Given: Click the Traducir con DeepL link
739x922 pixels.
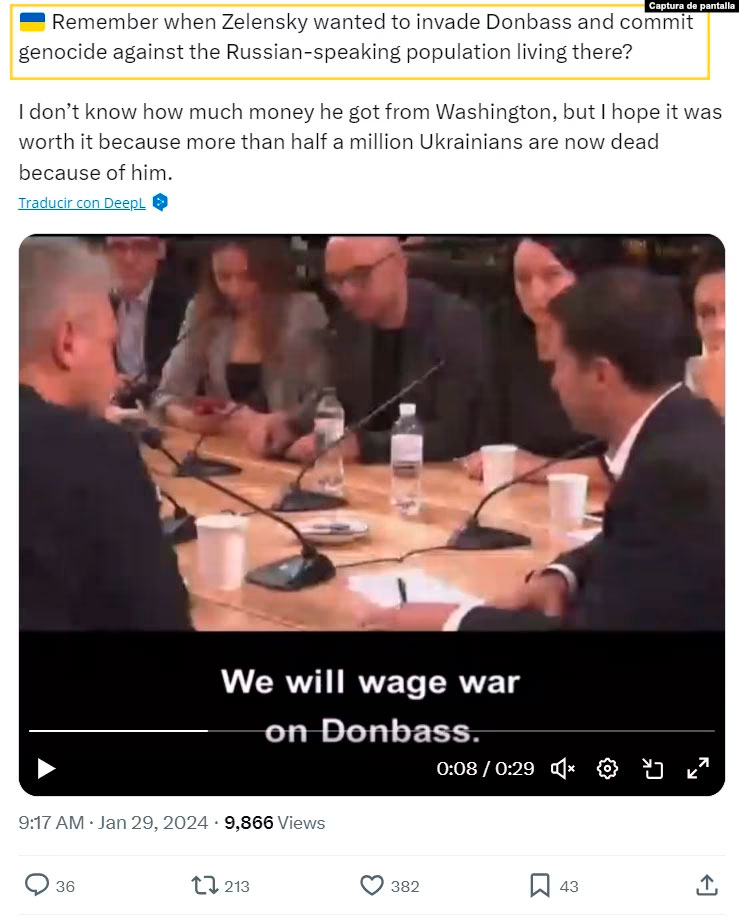Looking at the screenshot, I should [x=82, y=203].
